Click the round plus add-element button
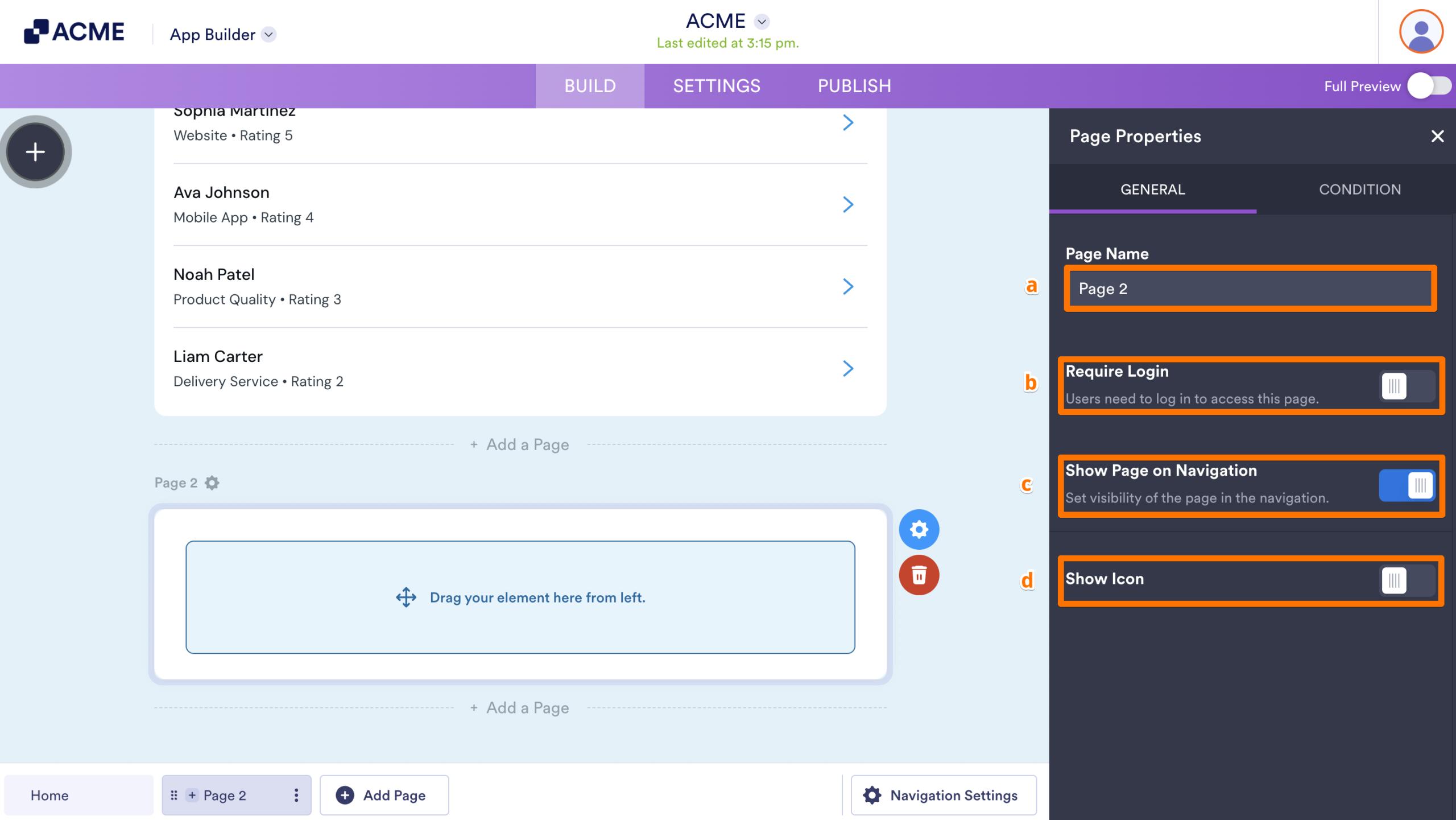 tap(35, 152)
